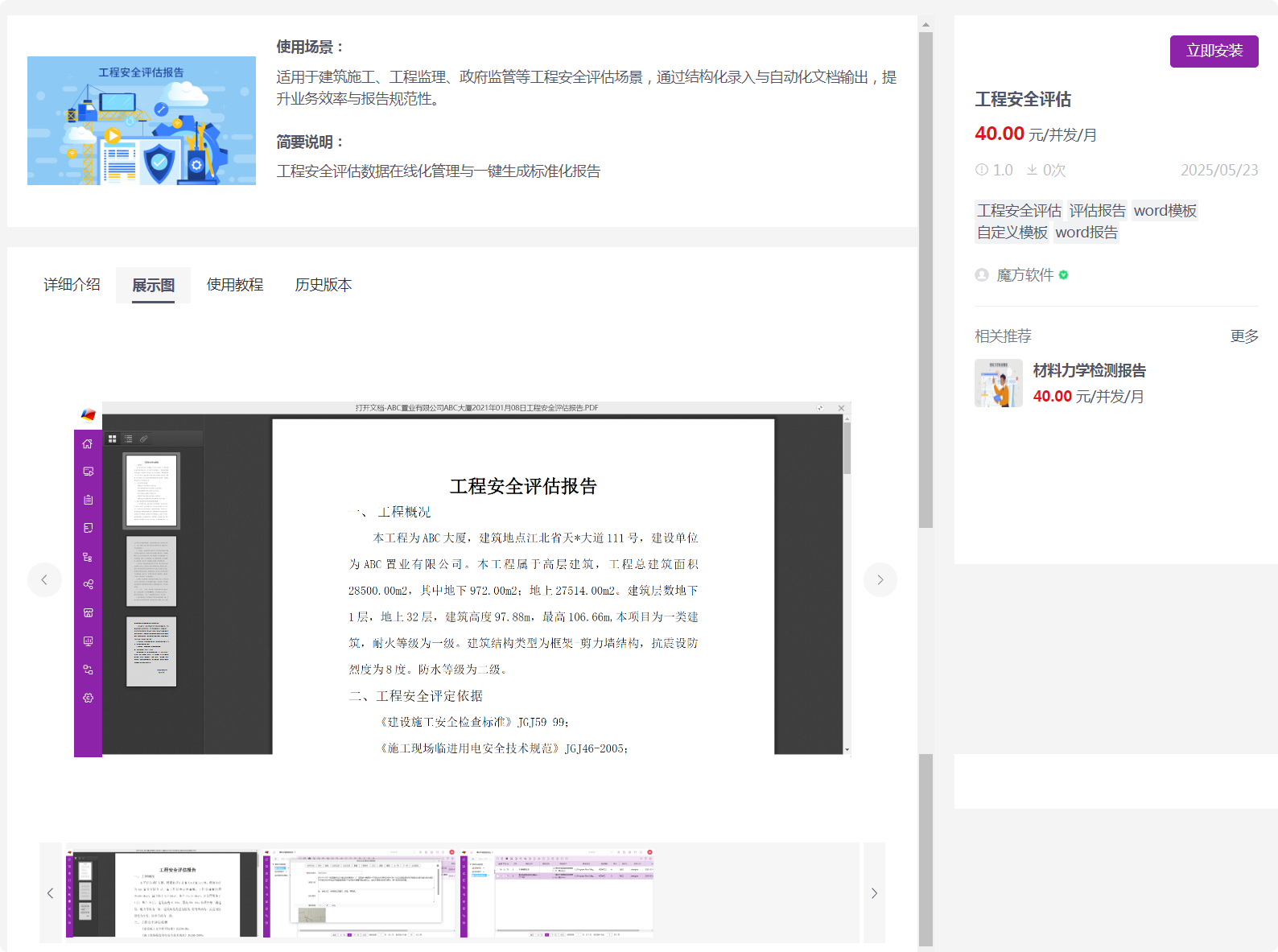This screenshot has height=952, width=1278.
Task: Open the 使用教程 tab
Action: point(235,285)
